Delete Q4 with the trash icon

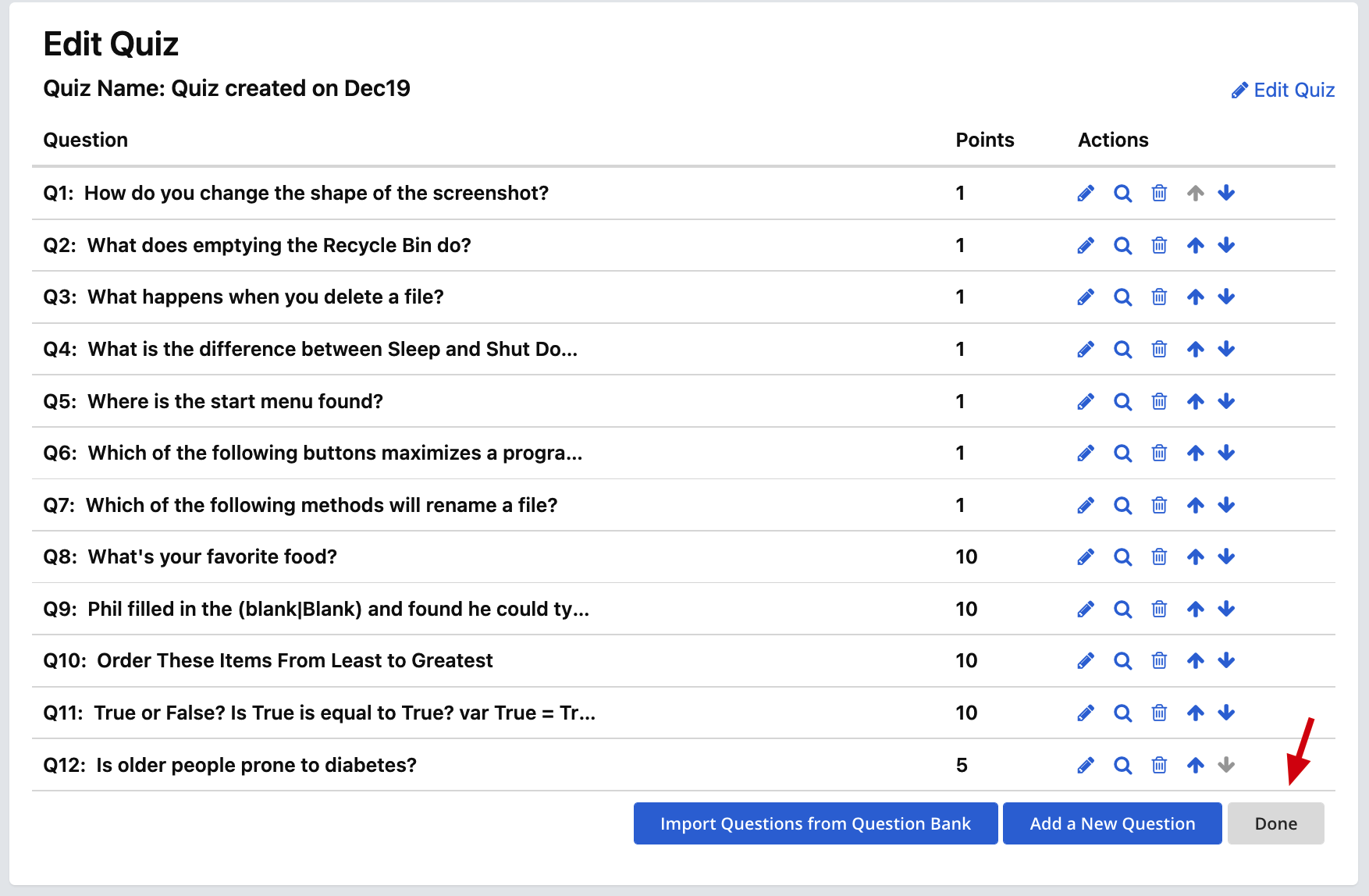tap(1159, 349)
